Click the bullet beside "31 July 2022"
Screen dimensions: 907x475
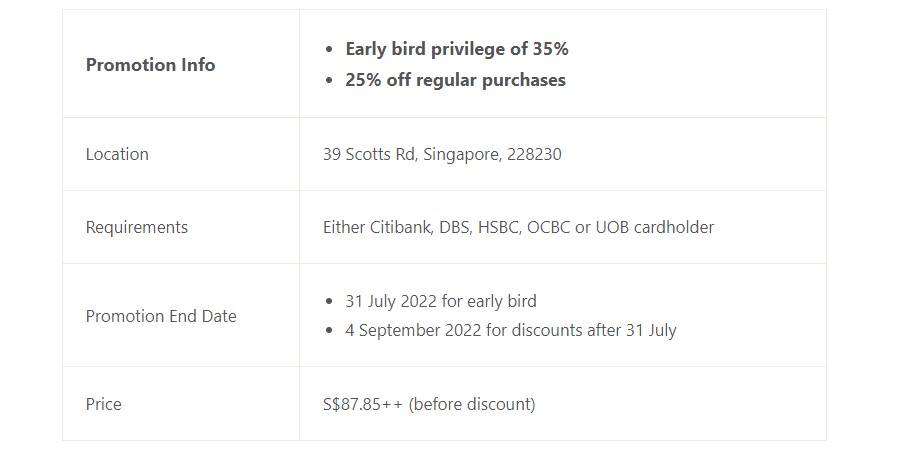tap(331, 301)
